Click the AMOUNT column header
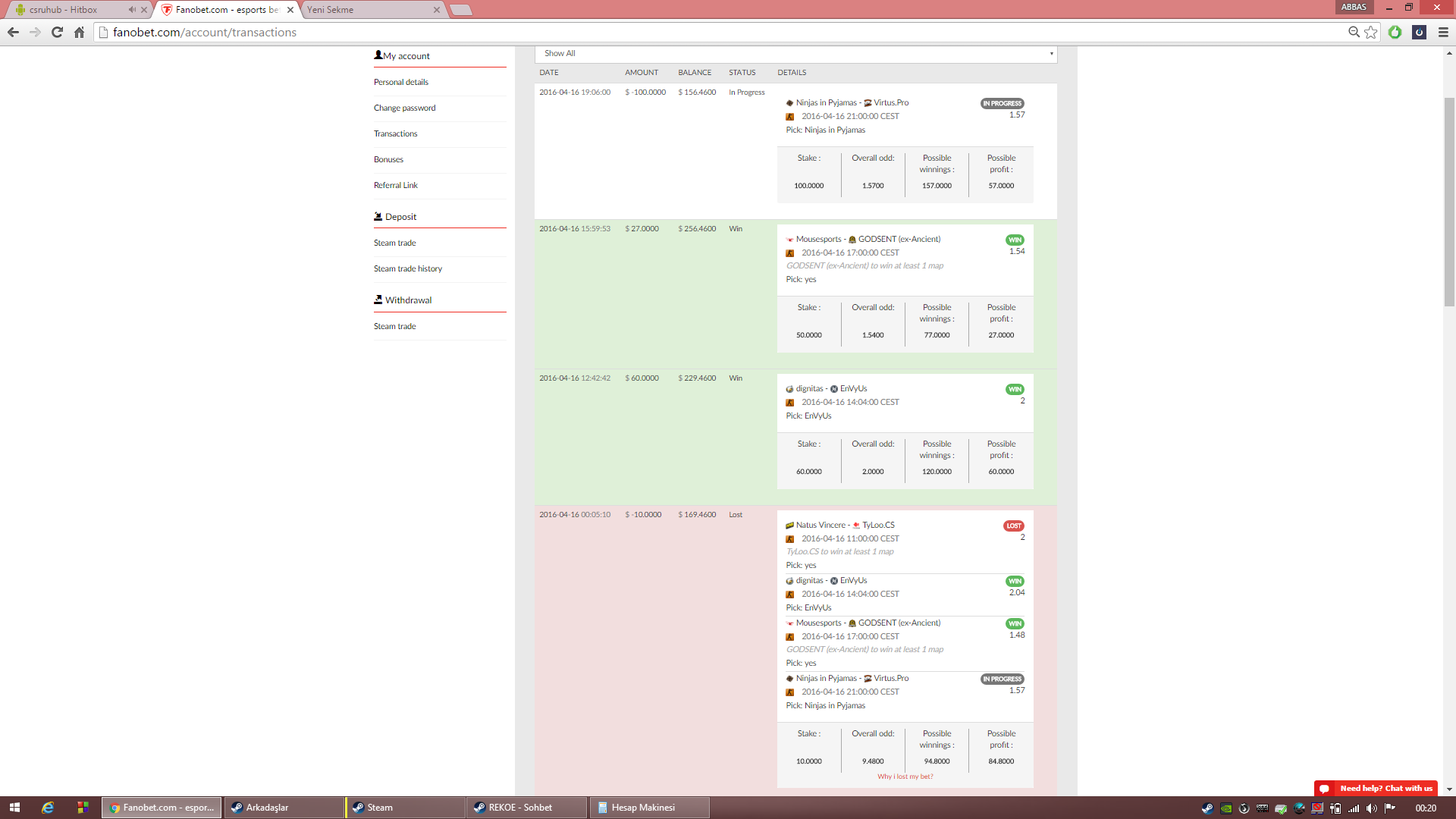Viewport: 1456px width, 819px height. (642, 73)
